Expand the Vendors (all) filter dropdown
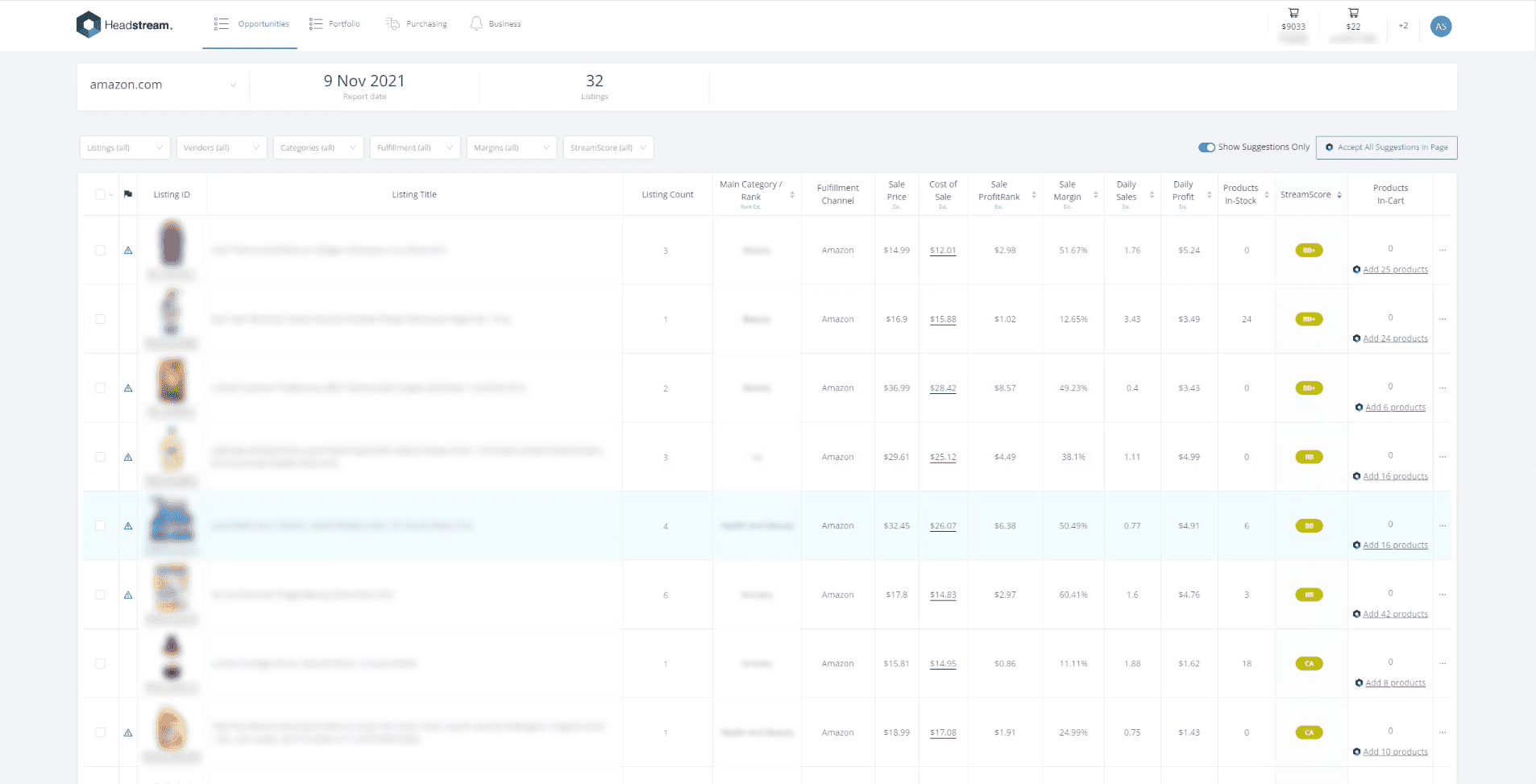The image size is (1536, 784). (222, 147)
